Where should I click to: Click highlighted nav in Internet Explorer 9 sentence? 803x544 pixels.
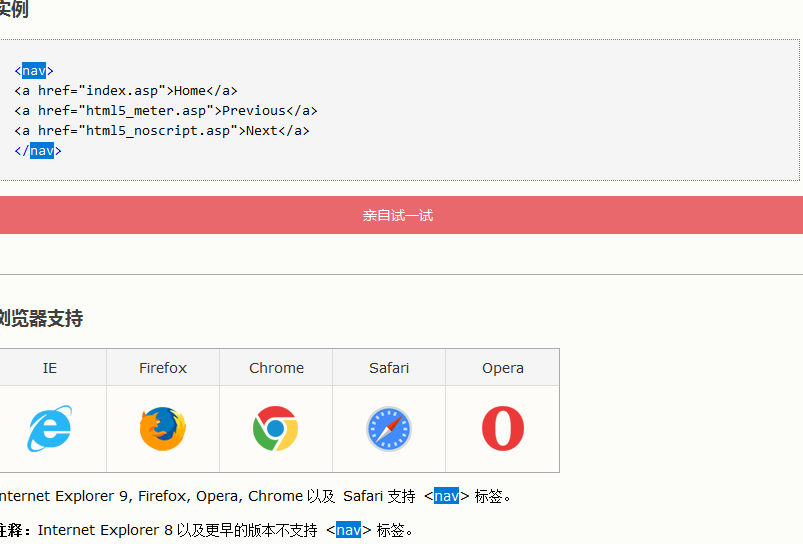446,496
